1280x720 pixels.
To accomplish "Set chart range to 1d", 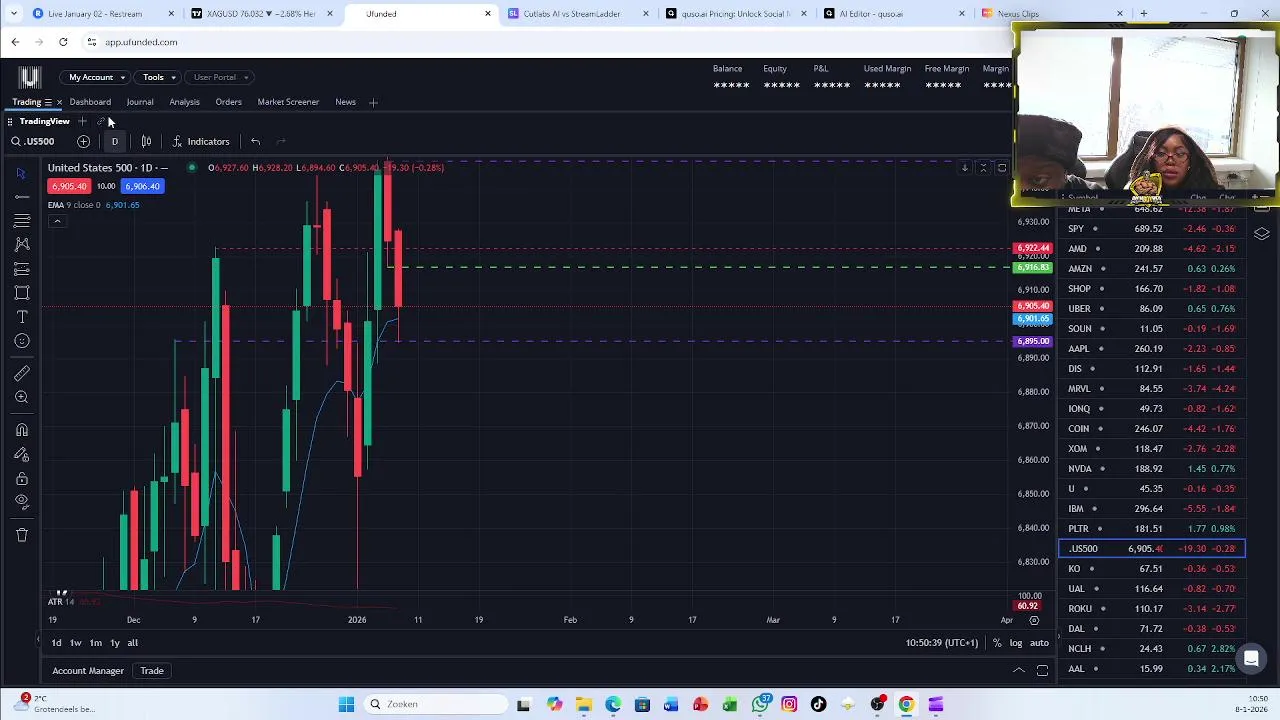I will click(56, 643).
